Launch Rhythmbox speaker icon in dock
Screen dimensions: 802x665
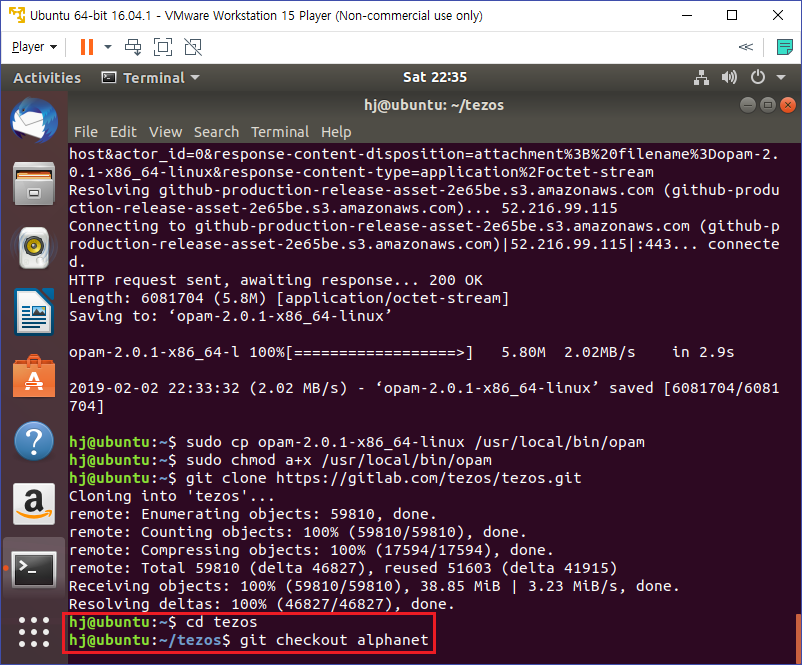click(34, 248)
